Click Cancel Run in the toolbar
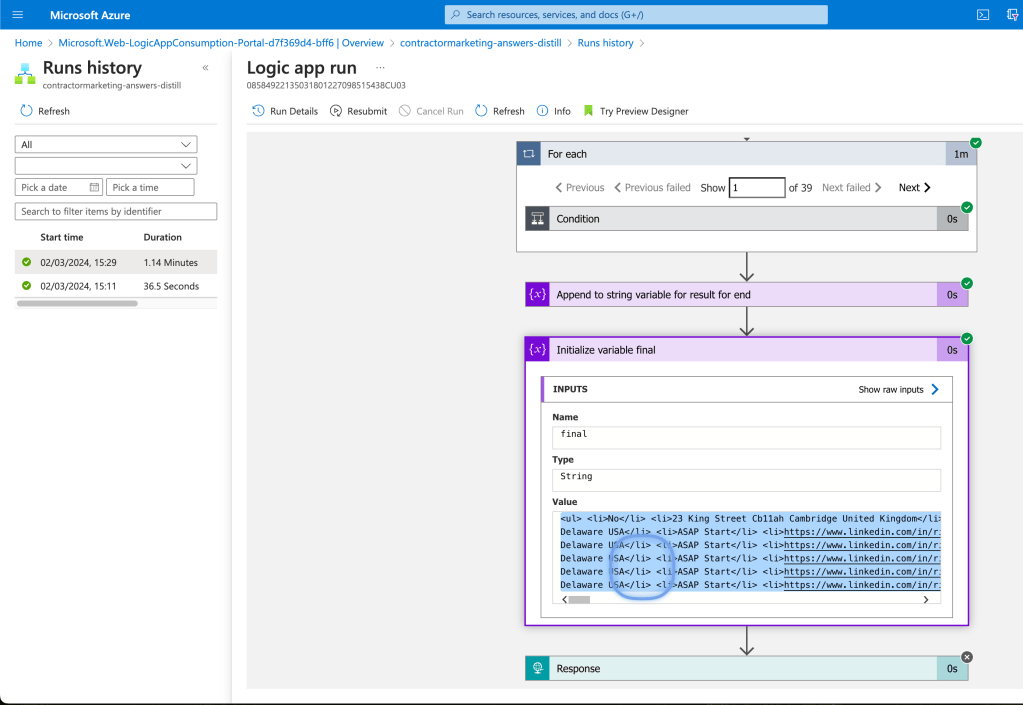The image size is (1023, 705). pyautogui.click(x=431, y=111)
